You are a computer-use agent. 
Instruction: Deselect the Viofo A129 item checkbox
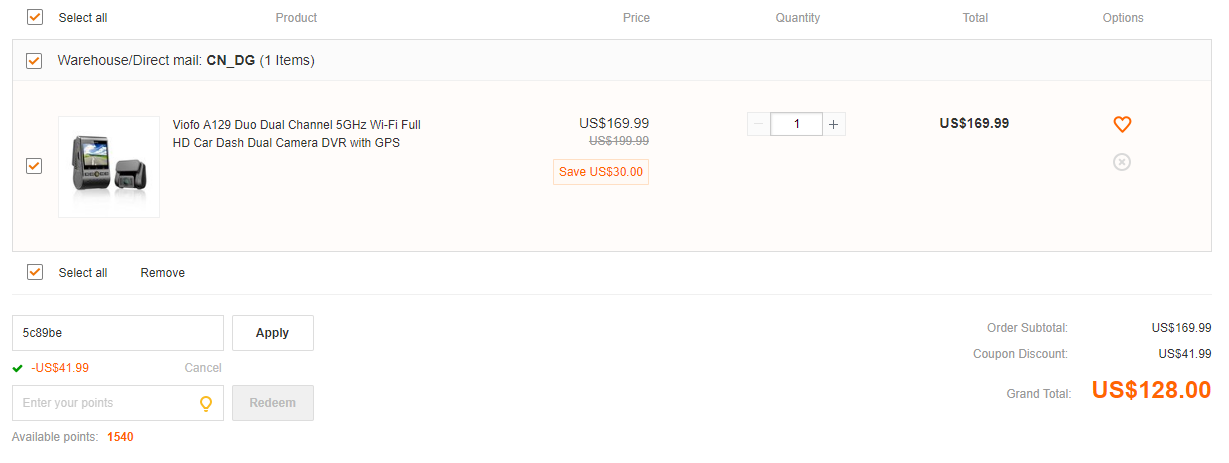(35, 166)
